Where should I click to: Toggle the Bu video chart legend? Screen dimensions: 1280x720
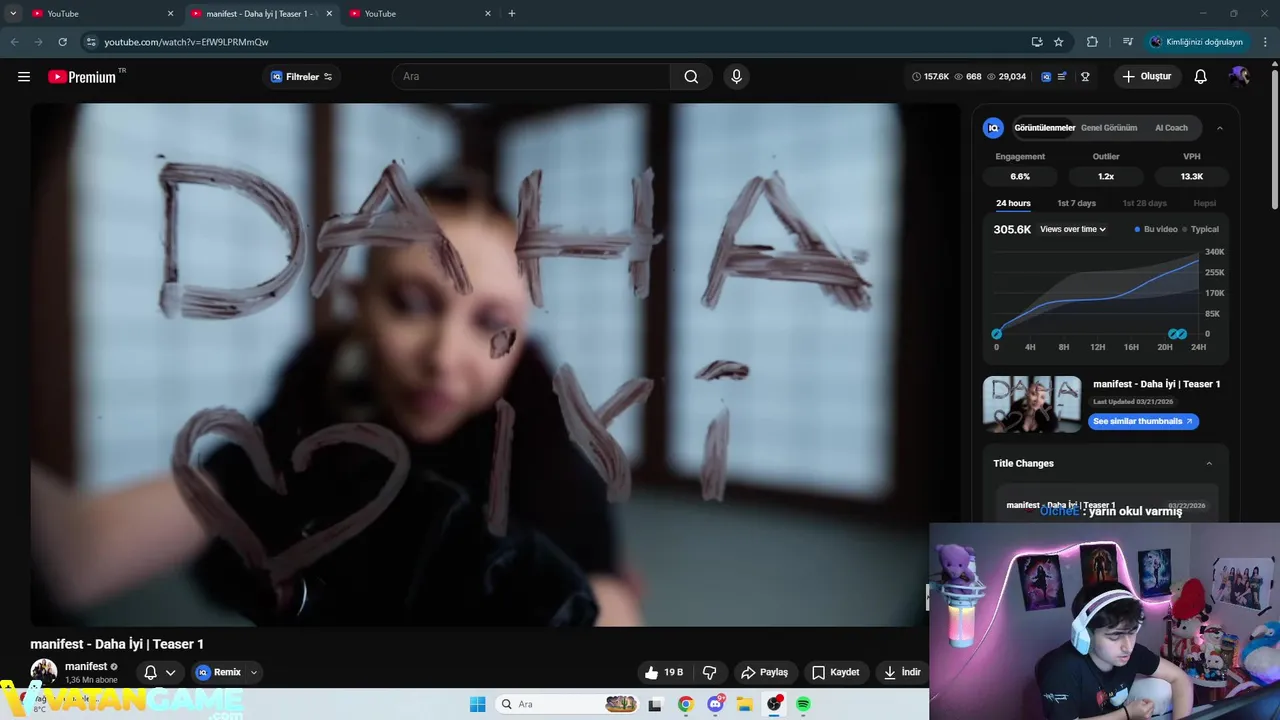(x=1156, y=230)
